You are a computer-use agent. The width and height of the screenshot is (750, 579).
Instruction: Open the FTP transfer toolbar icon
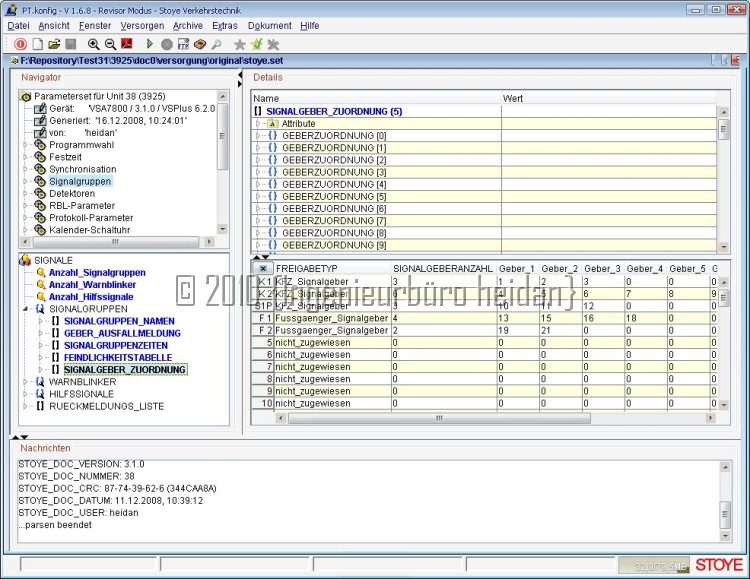tap(183, 44)
